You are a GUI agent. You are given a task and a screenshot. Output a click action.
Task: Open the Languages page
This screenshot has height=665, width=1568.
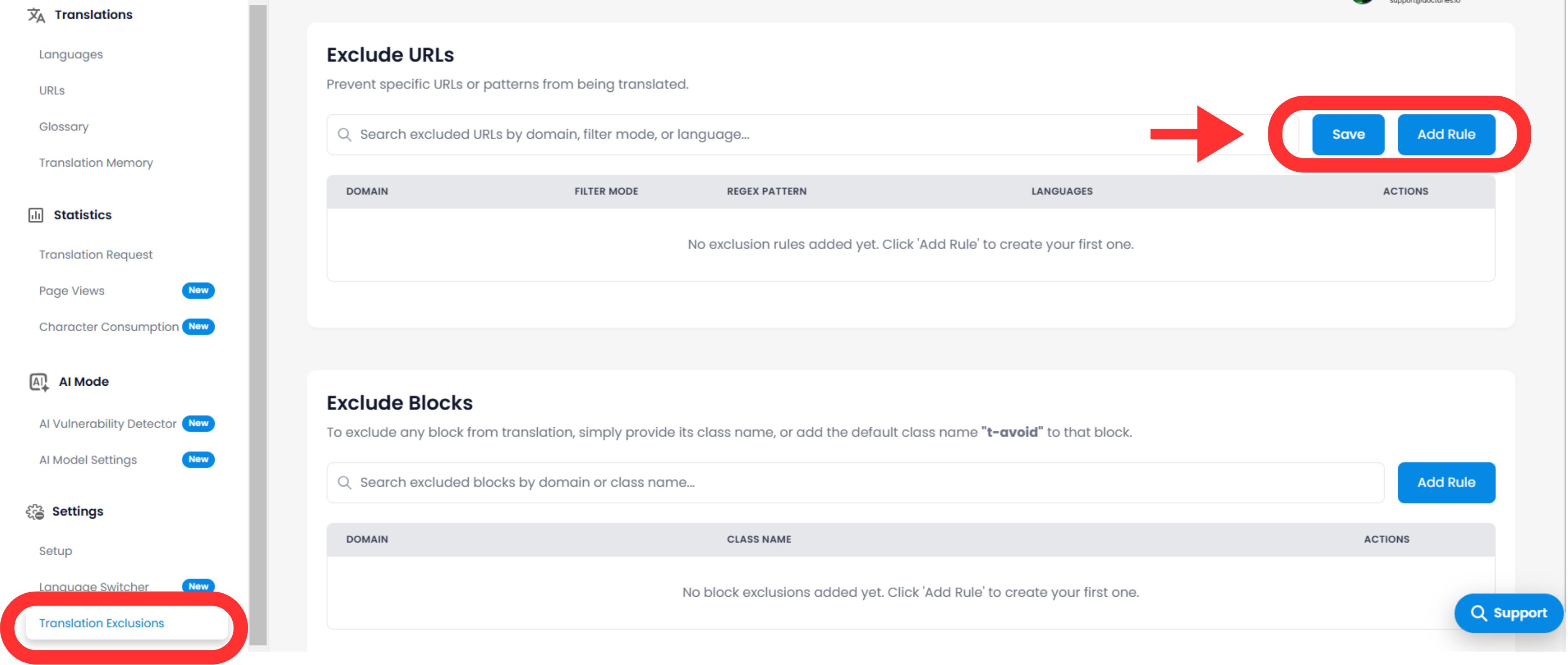point(71,54)
